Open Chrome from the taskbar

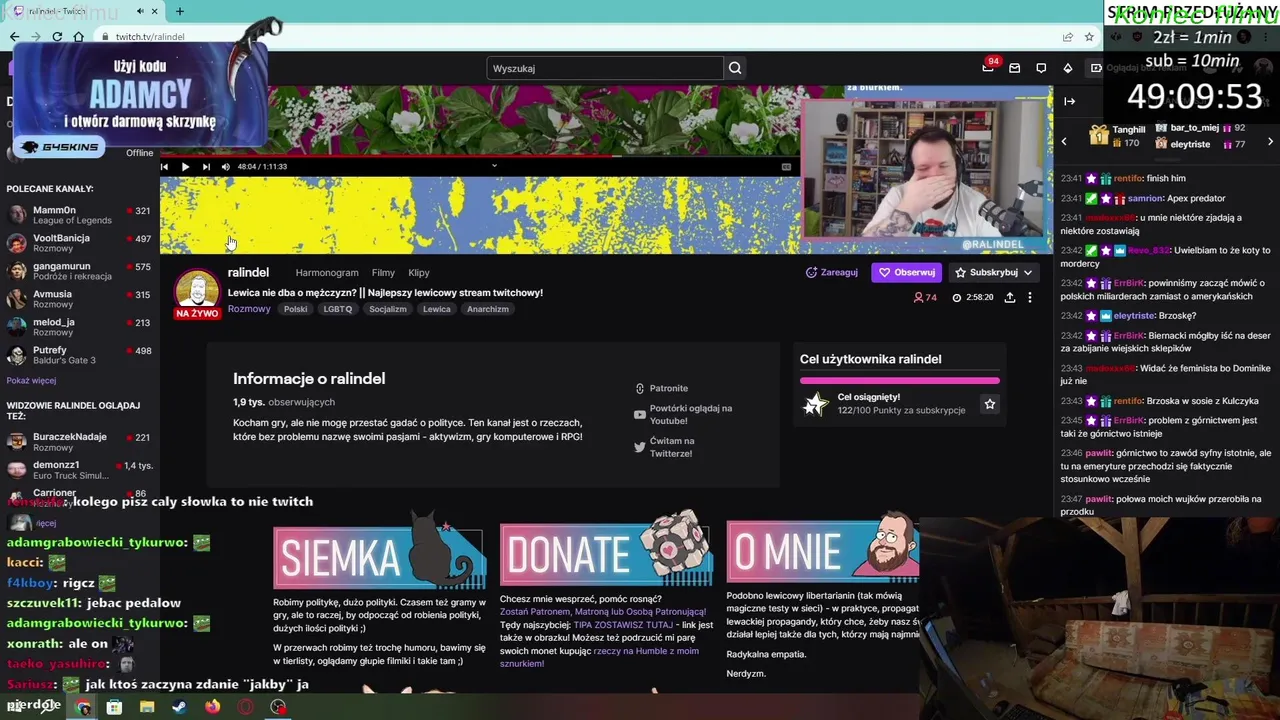point(83,707)
